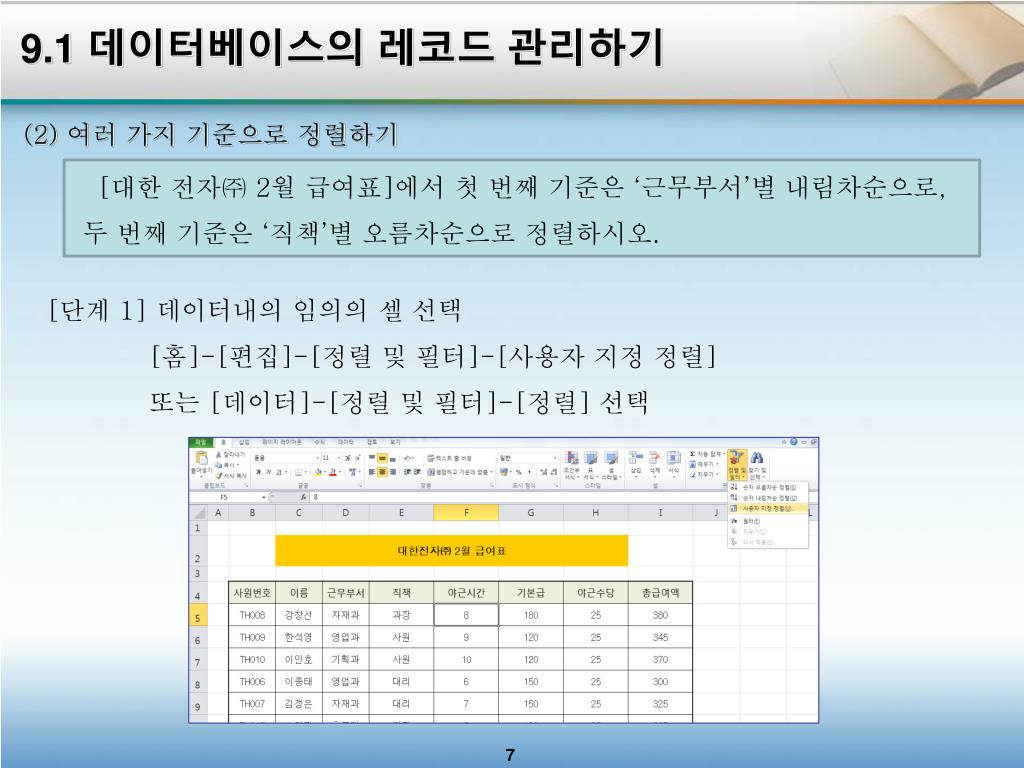
Task: Click the decrease font size icon
Action: coord(358,458)
